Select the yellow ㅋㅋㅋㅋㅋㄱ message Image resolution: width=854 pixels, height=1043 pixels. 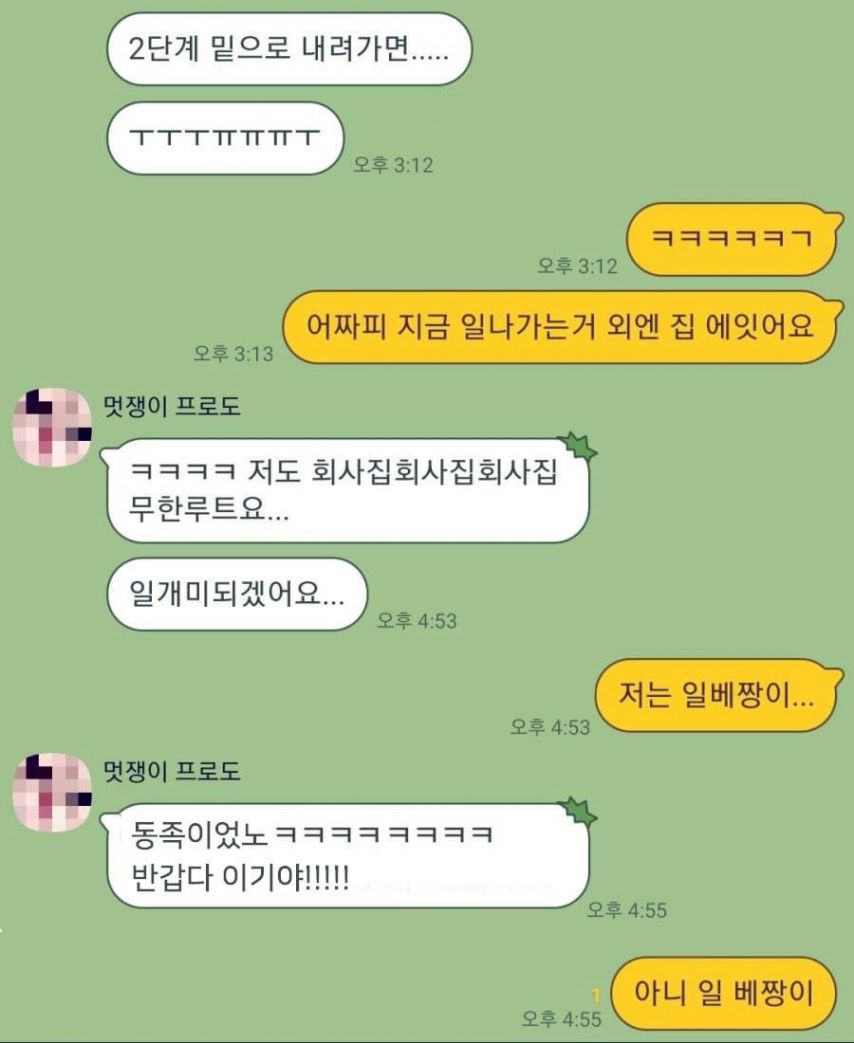(x=734, y=239)
